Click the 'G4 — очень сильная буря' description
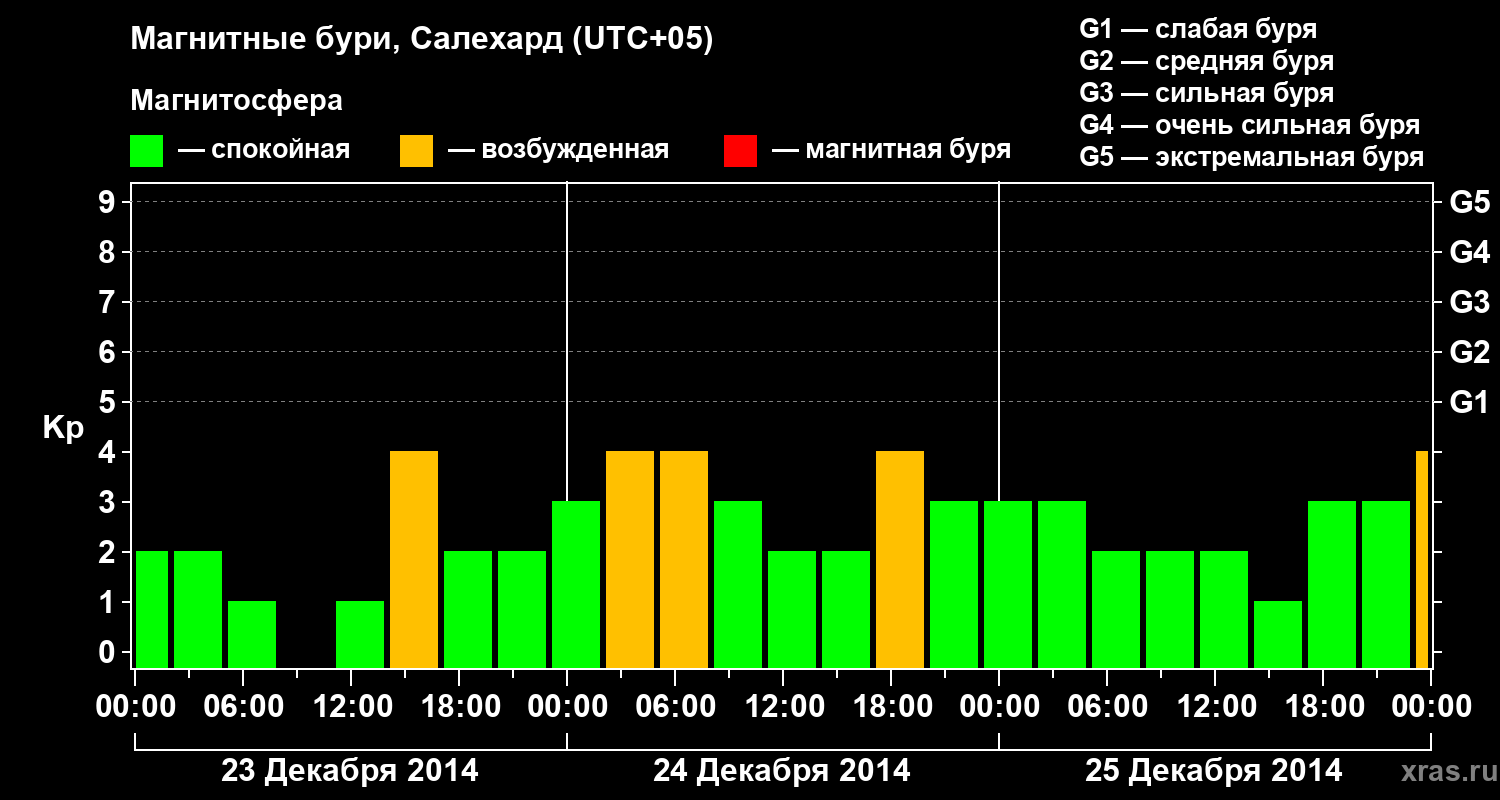1500x800 pixels. pyautogui.click(x=1249, y=125)
